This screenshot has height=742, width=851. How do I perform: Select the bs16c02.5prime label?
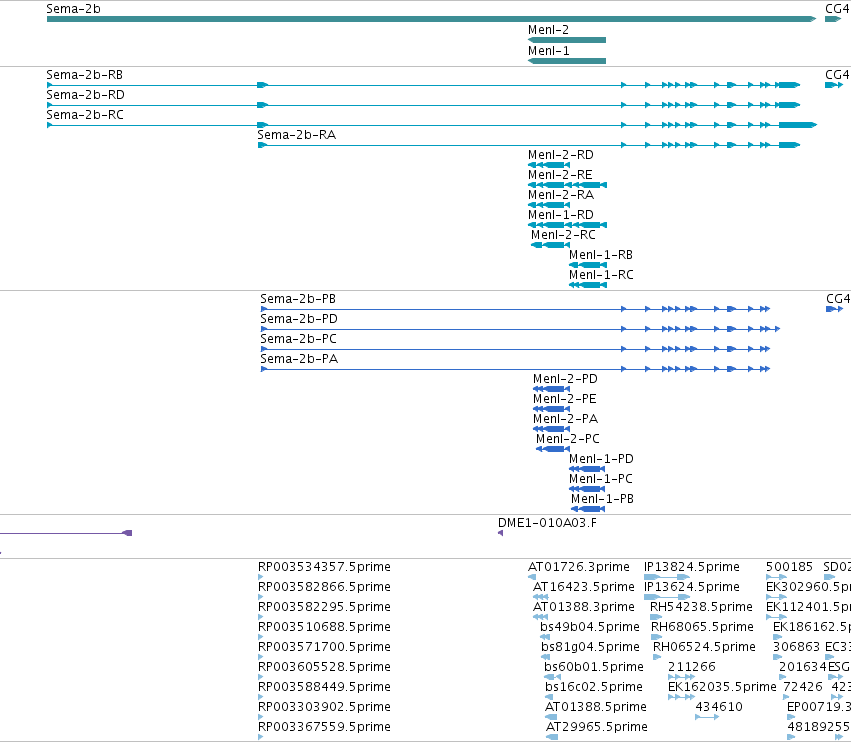point(594,687)
